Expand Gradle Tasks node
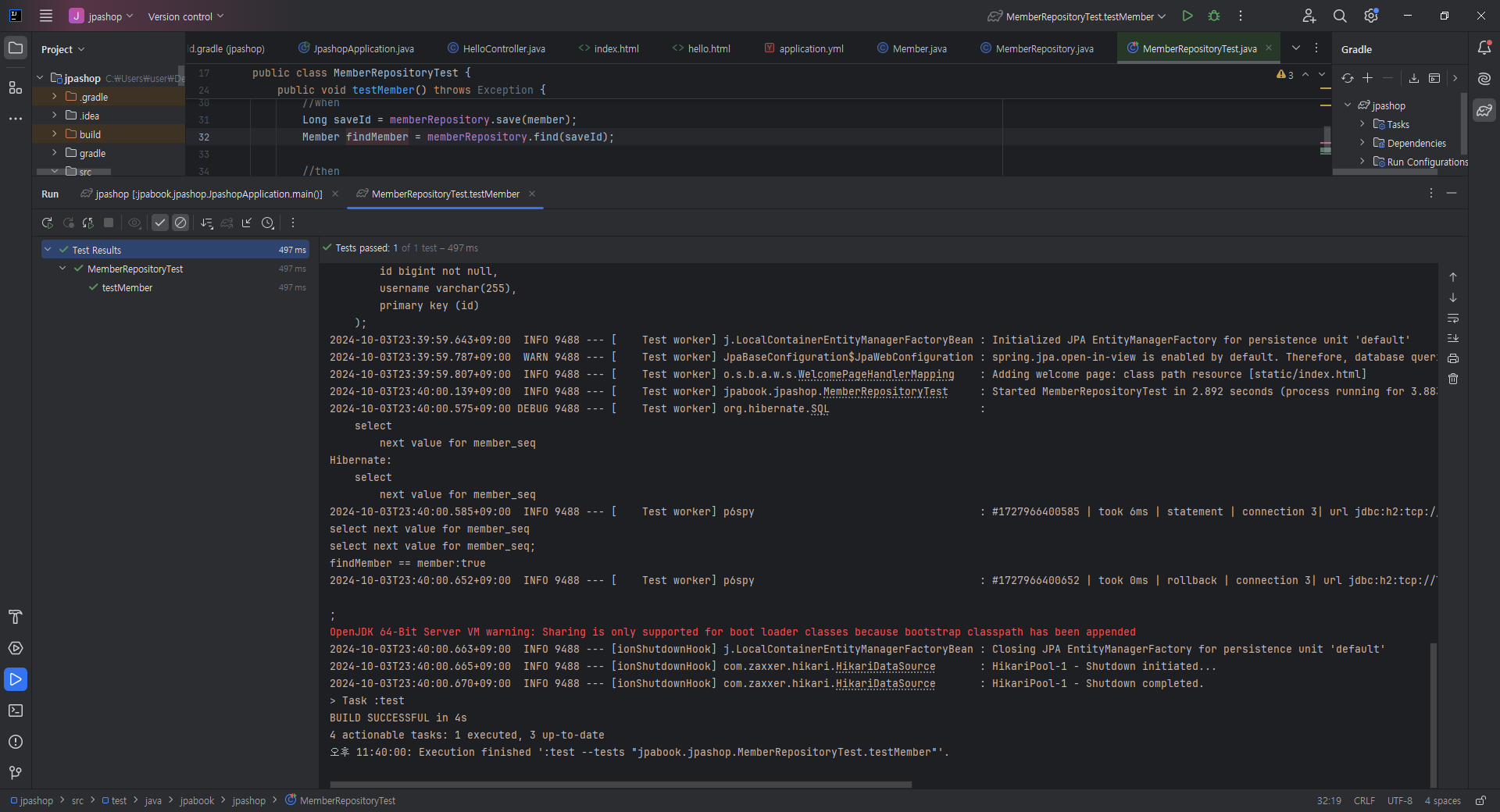The height and width of the screenshot is (812, 1500). tap(1362, 124)
